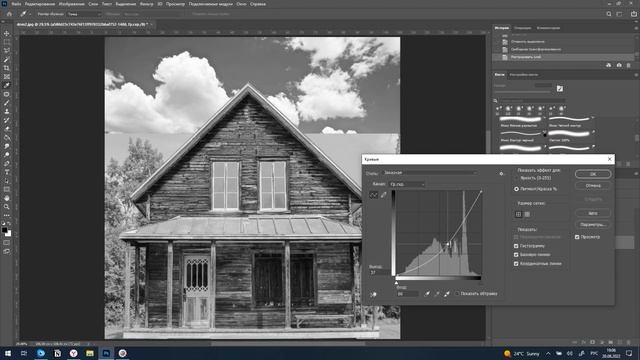Click the Вход input value field
The height and width of the screenshot is (360, 640).
tap(407, 293)
